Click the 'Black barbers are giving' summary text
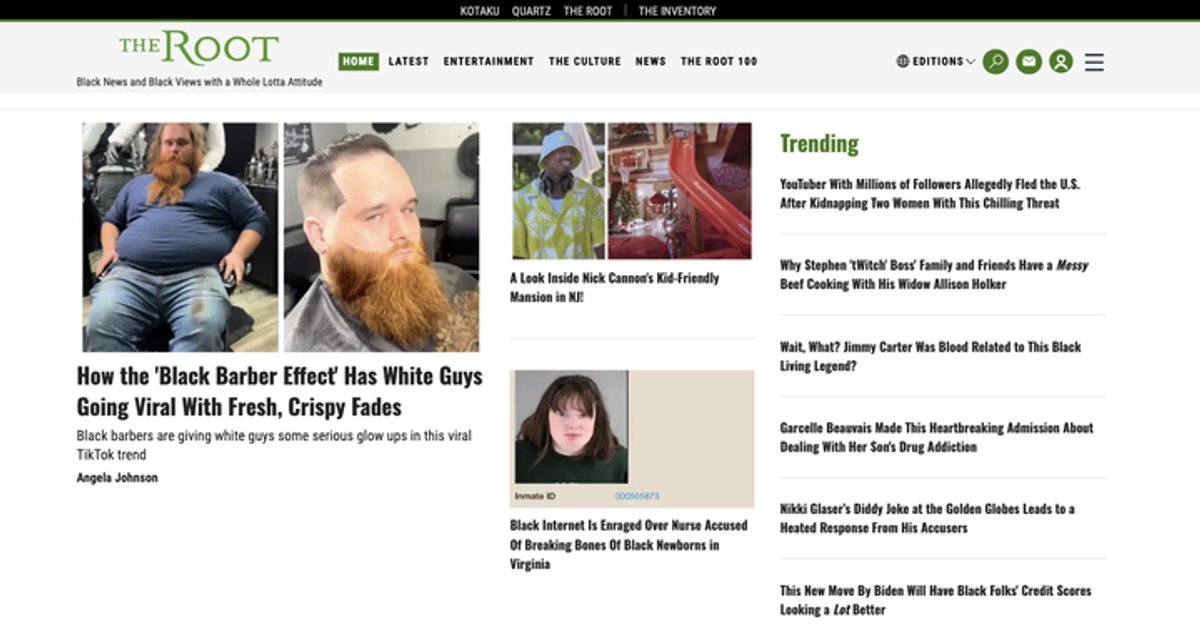1200x630 pixels. 274,445
